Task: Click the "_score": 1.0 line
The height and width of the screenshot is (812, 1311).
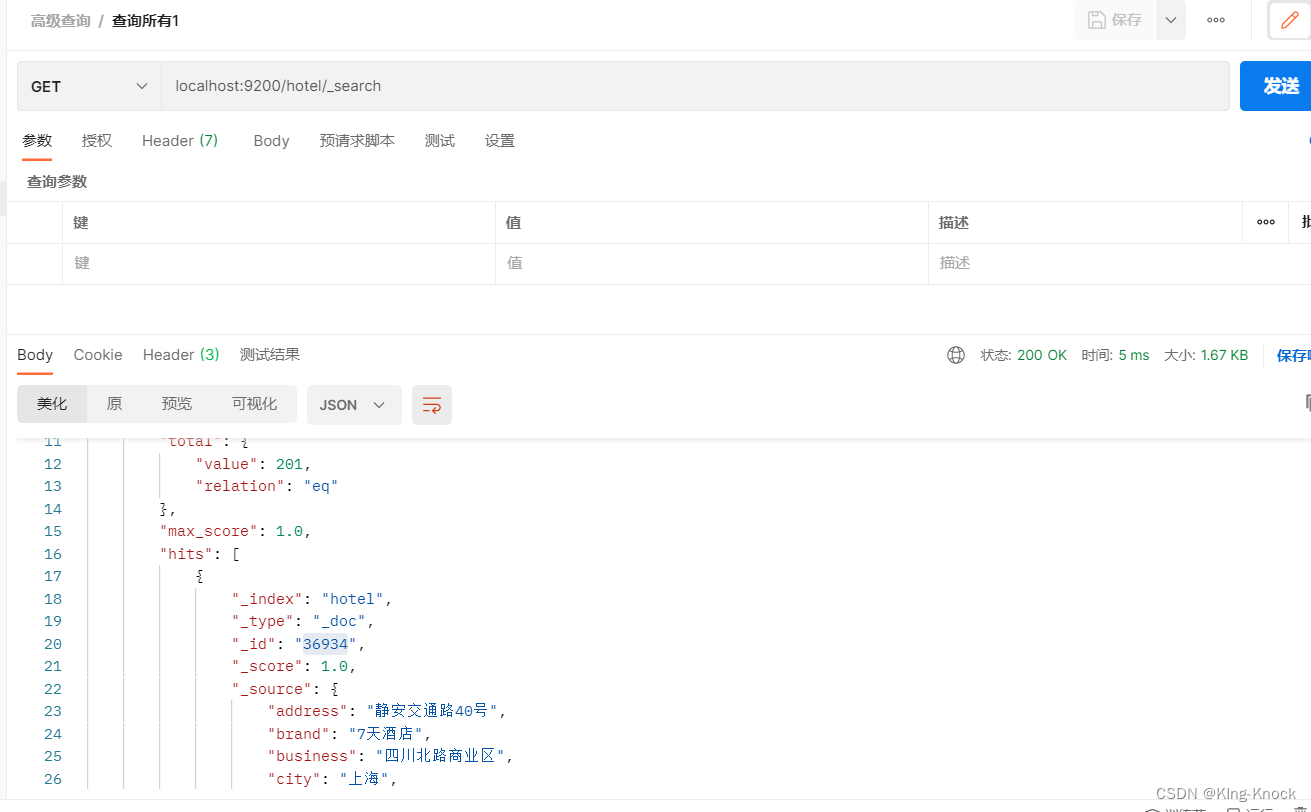Action: pos(294,666)
